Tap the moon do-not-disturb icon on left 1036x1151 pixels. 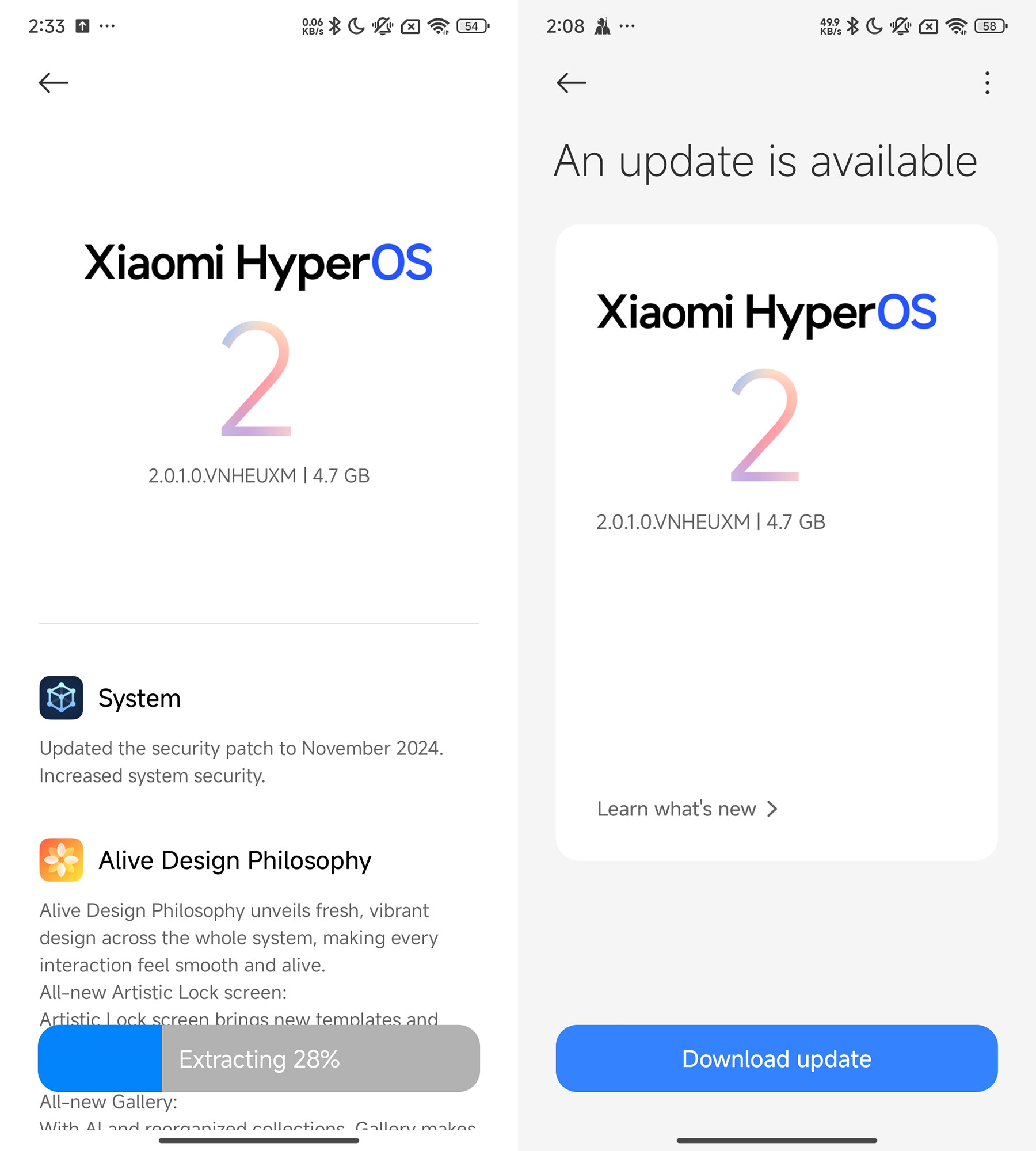click(x=356, y=26)
